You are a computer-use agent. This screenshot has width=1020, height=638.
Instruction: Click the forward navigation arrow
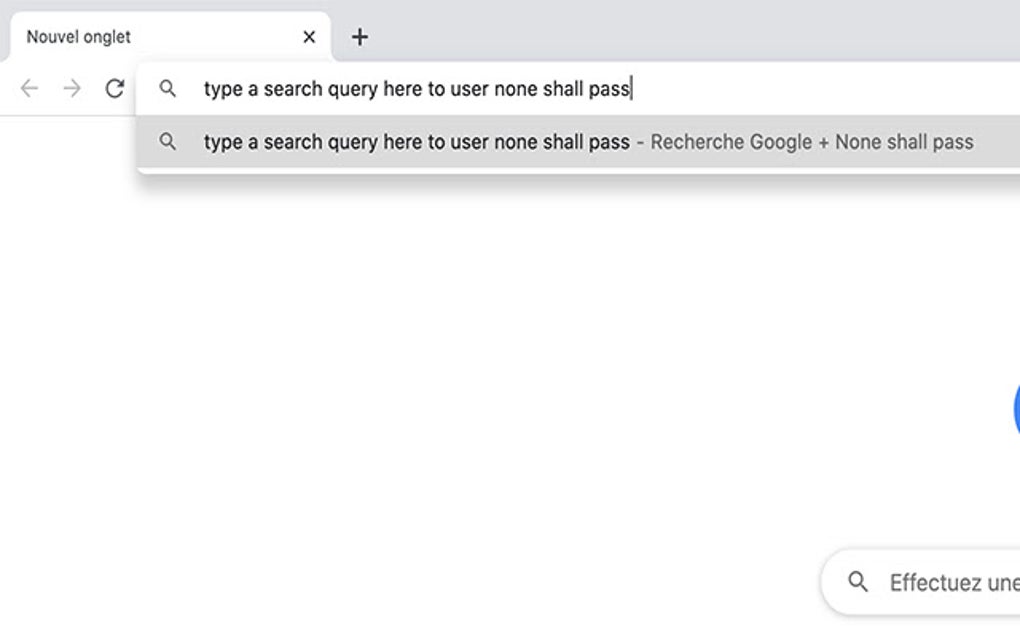point(71,88)
